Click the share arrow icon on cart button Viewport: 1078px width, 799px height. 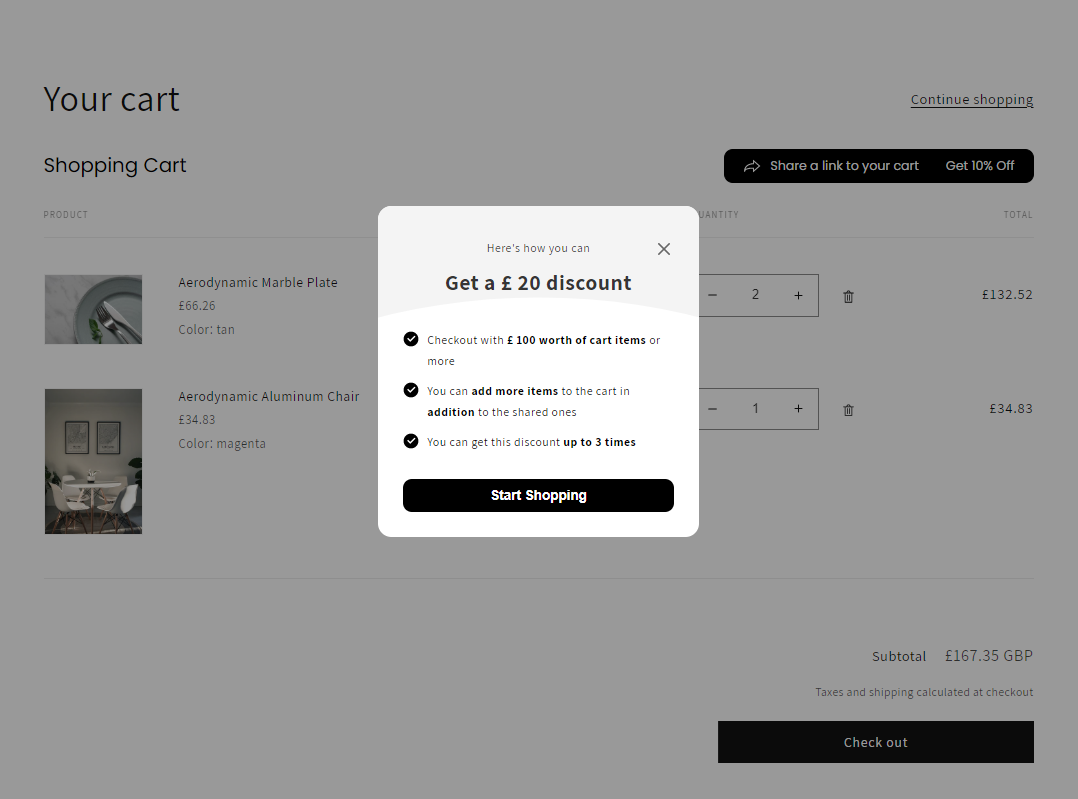click(754, 166)
